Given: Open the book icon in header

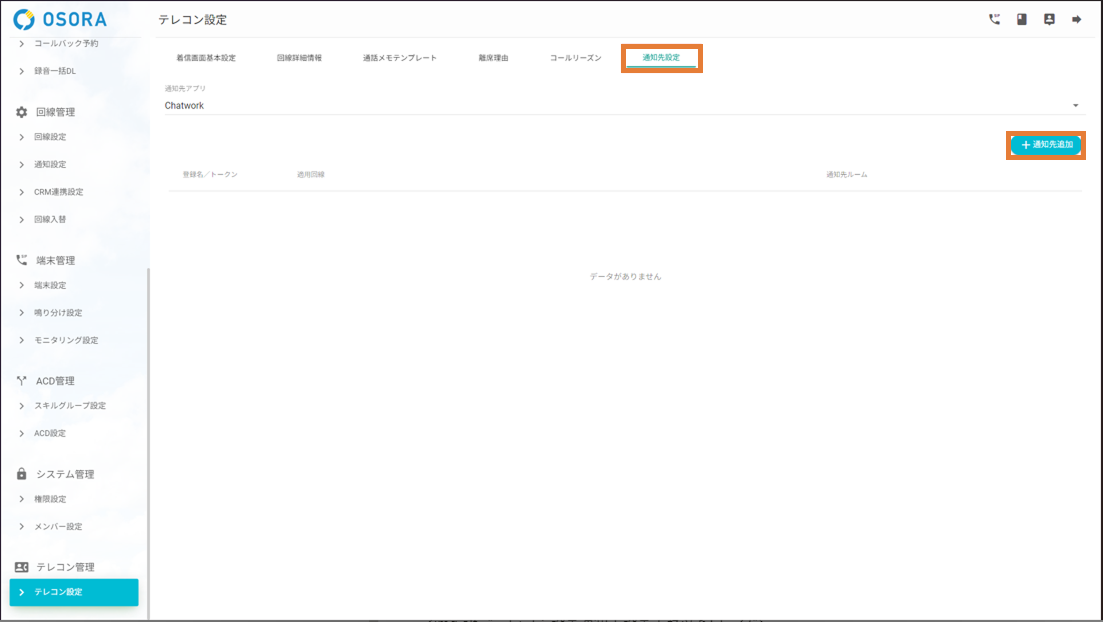Looking at the screenshot, I should click(1022, 19).
